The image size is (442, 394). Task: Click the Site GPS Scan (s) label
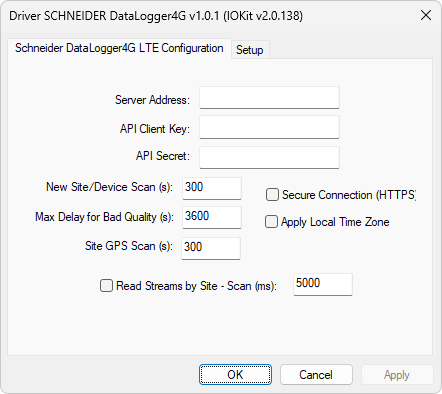129,246
